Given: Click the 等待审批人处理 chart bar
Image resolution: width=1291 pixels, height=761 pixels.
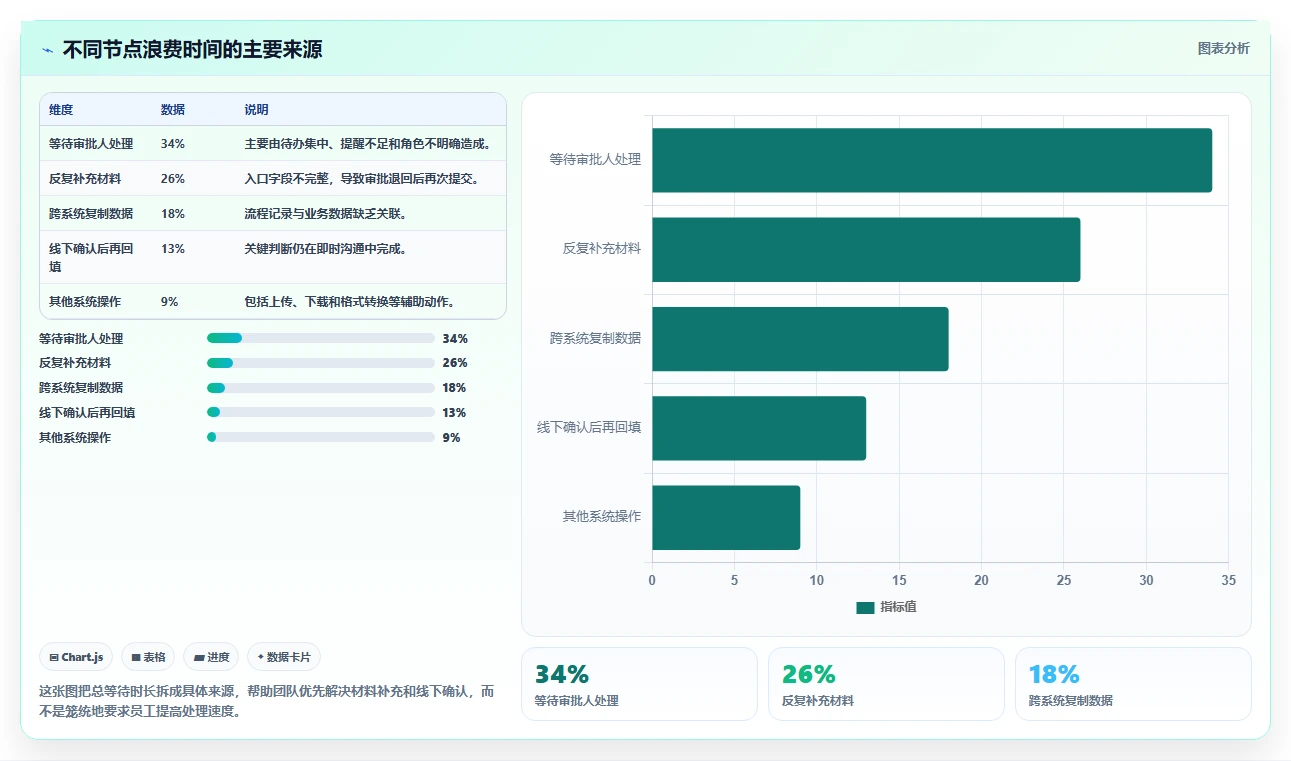Looking at the screenshot, I should tap(932, 160).
